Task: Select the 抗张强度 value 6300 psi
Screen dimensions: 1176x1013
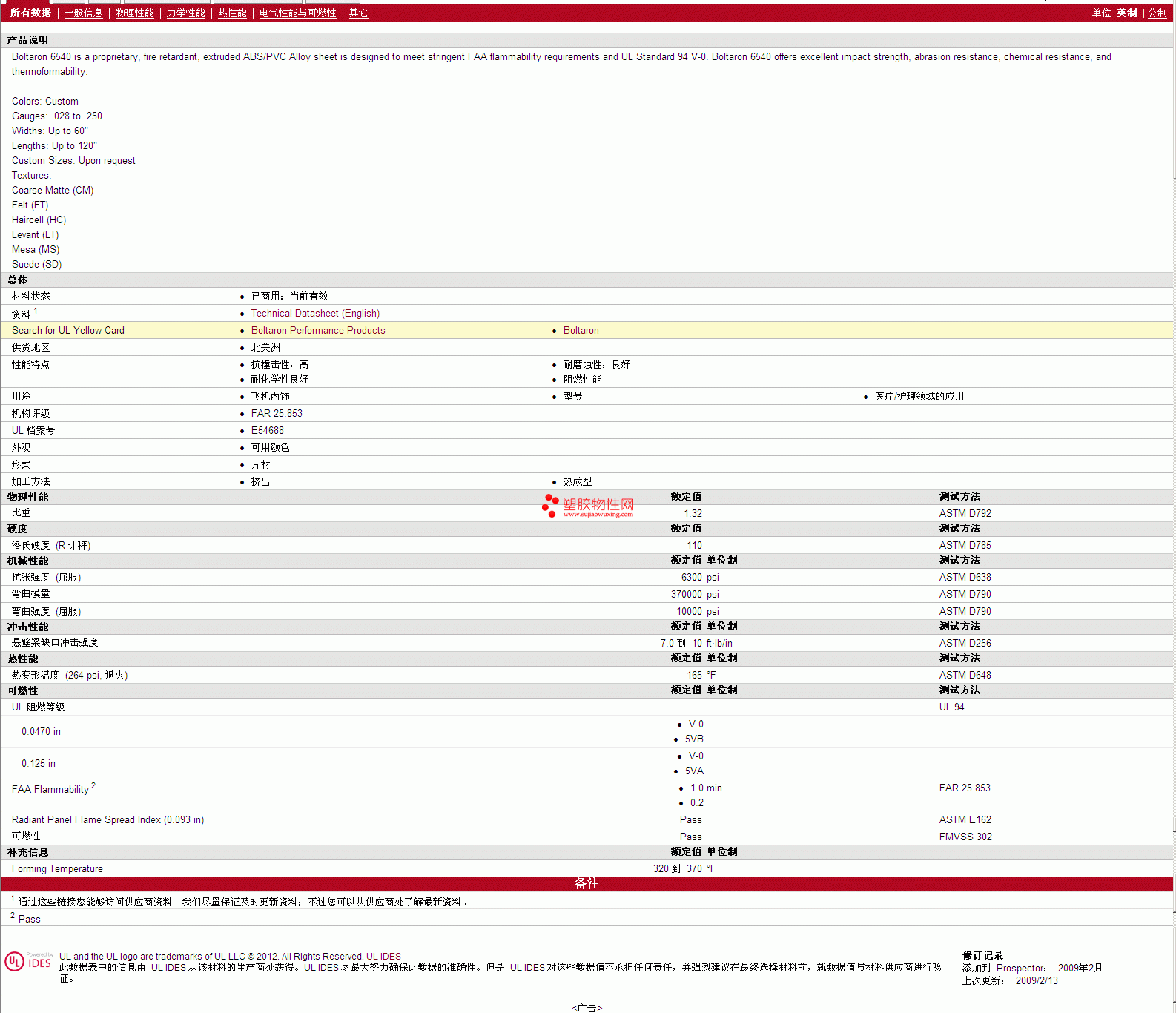Action: [700, 578]
